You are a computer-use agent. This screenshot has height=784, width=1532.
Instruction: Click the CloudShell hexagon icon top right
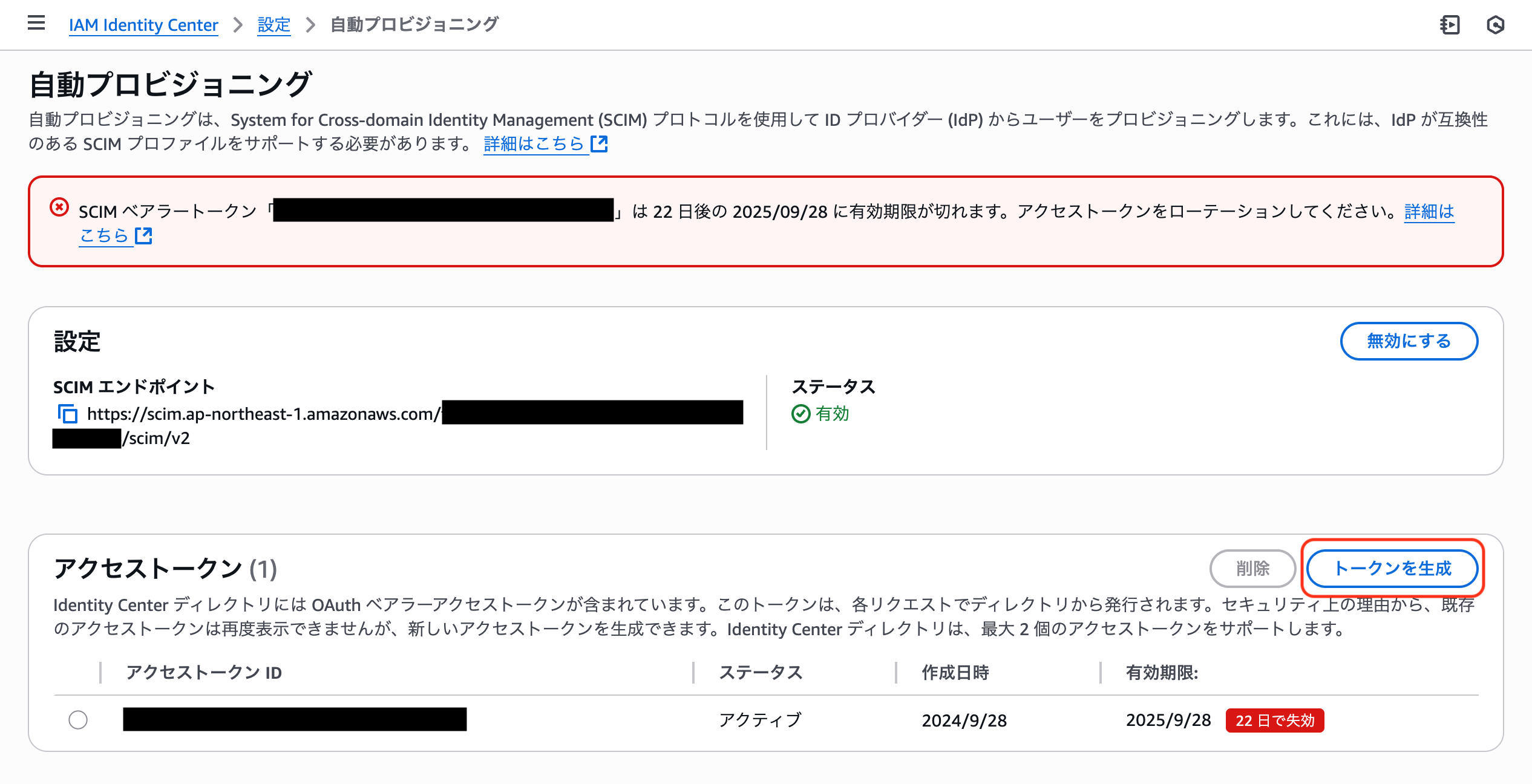[1494, 25]
